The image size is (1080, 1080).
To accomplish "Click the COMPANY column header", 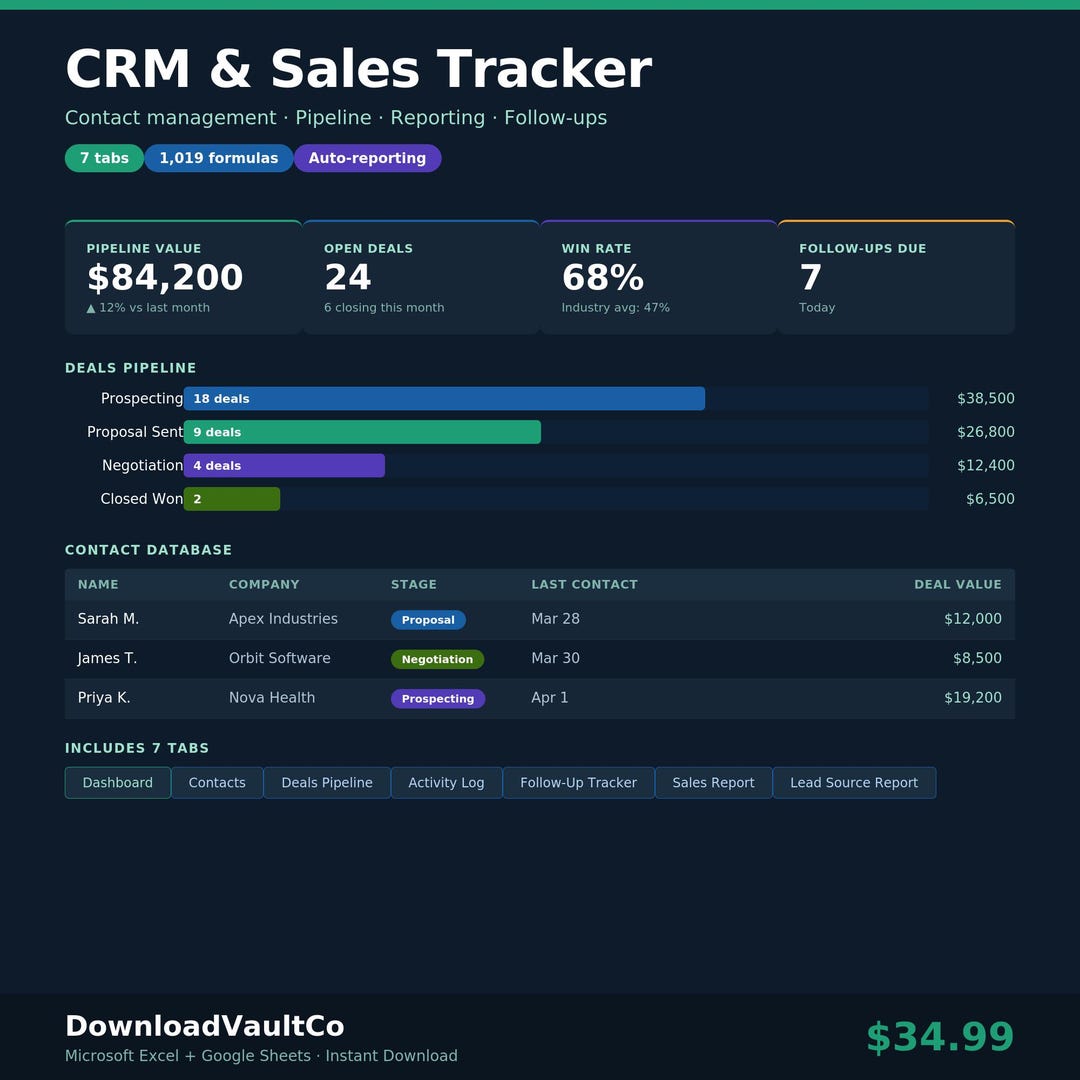I will (x=264, y=584).
